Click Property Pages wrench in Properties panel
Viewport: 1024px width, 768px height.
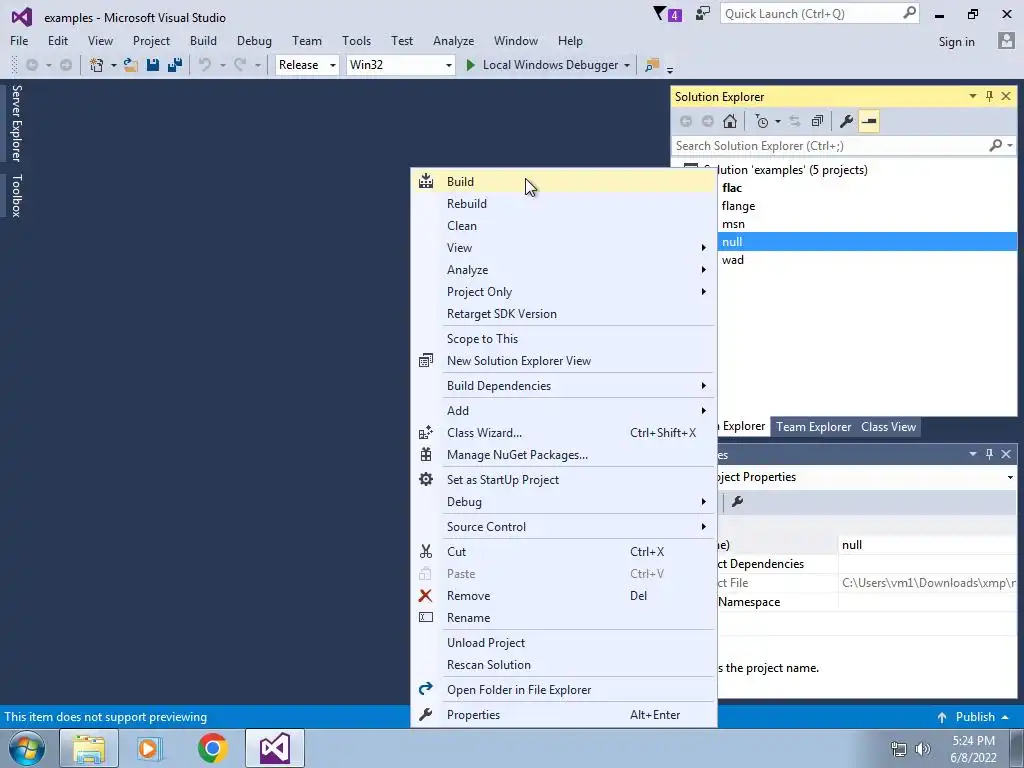coord(737,502)
